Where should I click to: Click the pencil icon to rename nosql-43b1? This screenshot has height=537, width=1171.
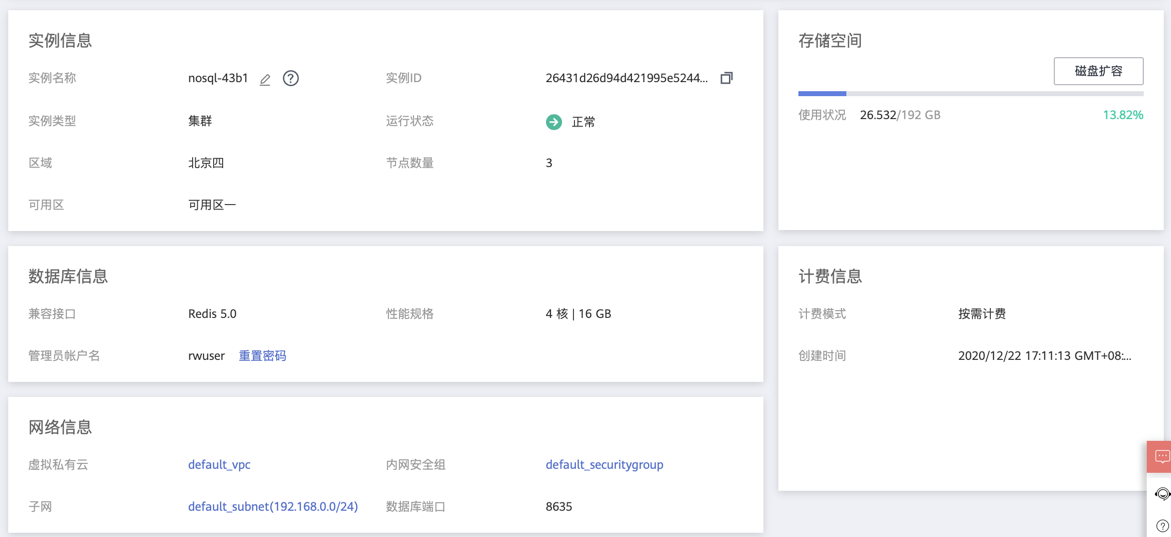(x=265, y=80)
